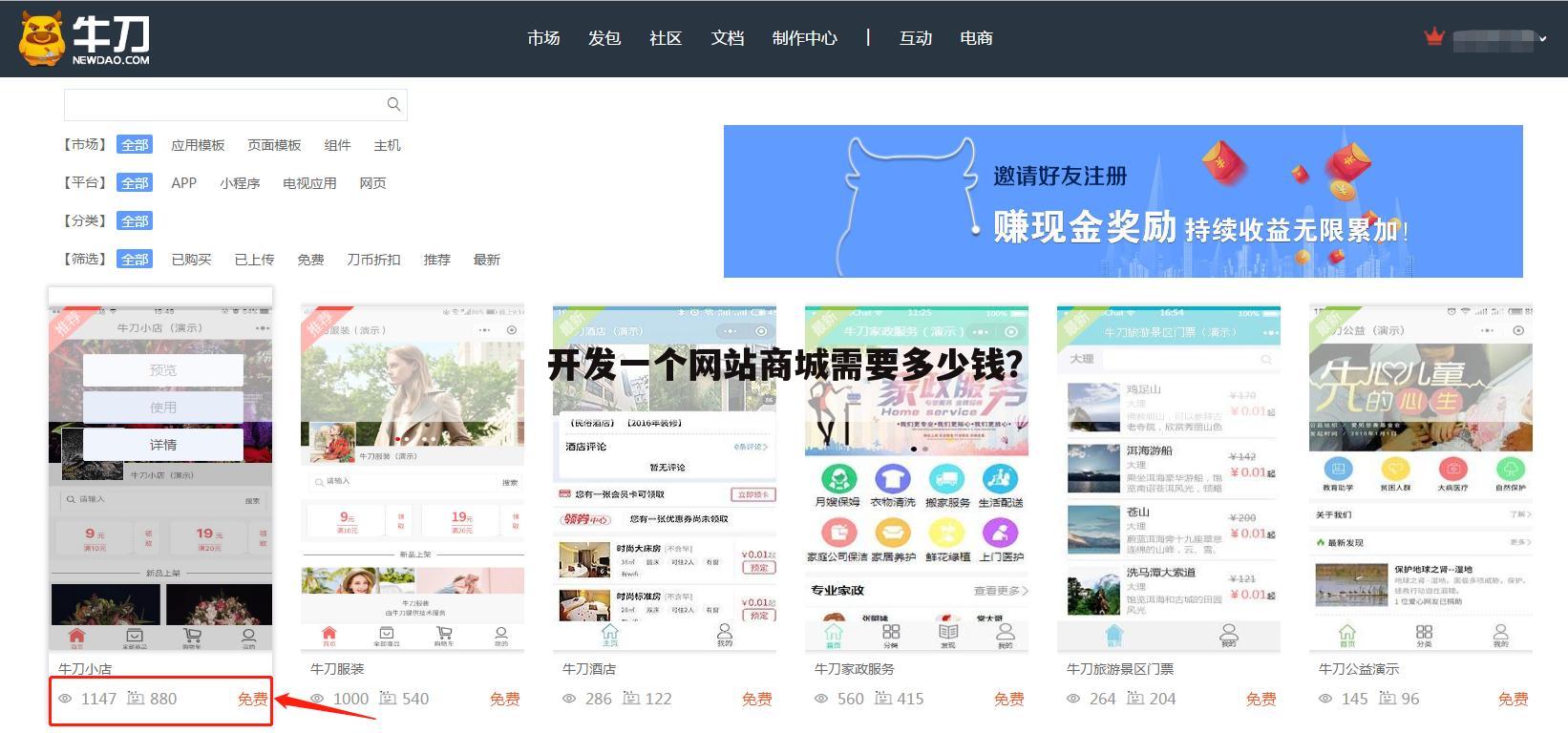Select 全部 in the 平台 filter row

[135, 183]
